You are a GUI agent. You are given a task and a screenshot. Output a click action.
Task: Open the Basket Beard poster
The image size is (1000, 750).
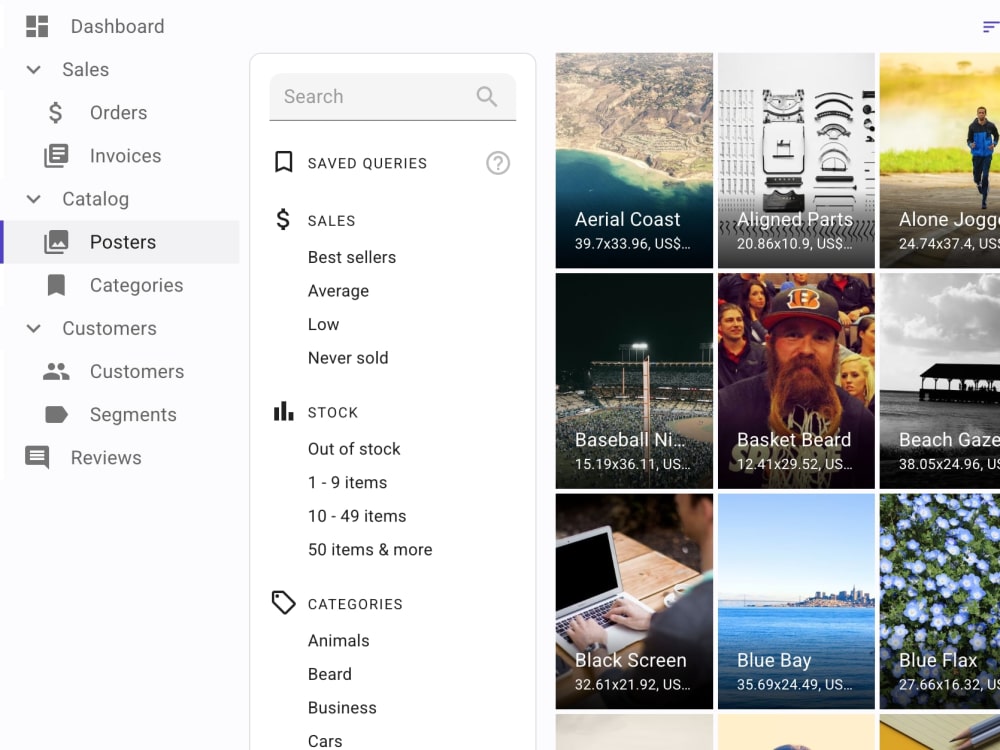pyautogui.click(x=796, y=381)
